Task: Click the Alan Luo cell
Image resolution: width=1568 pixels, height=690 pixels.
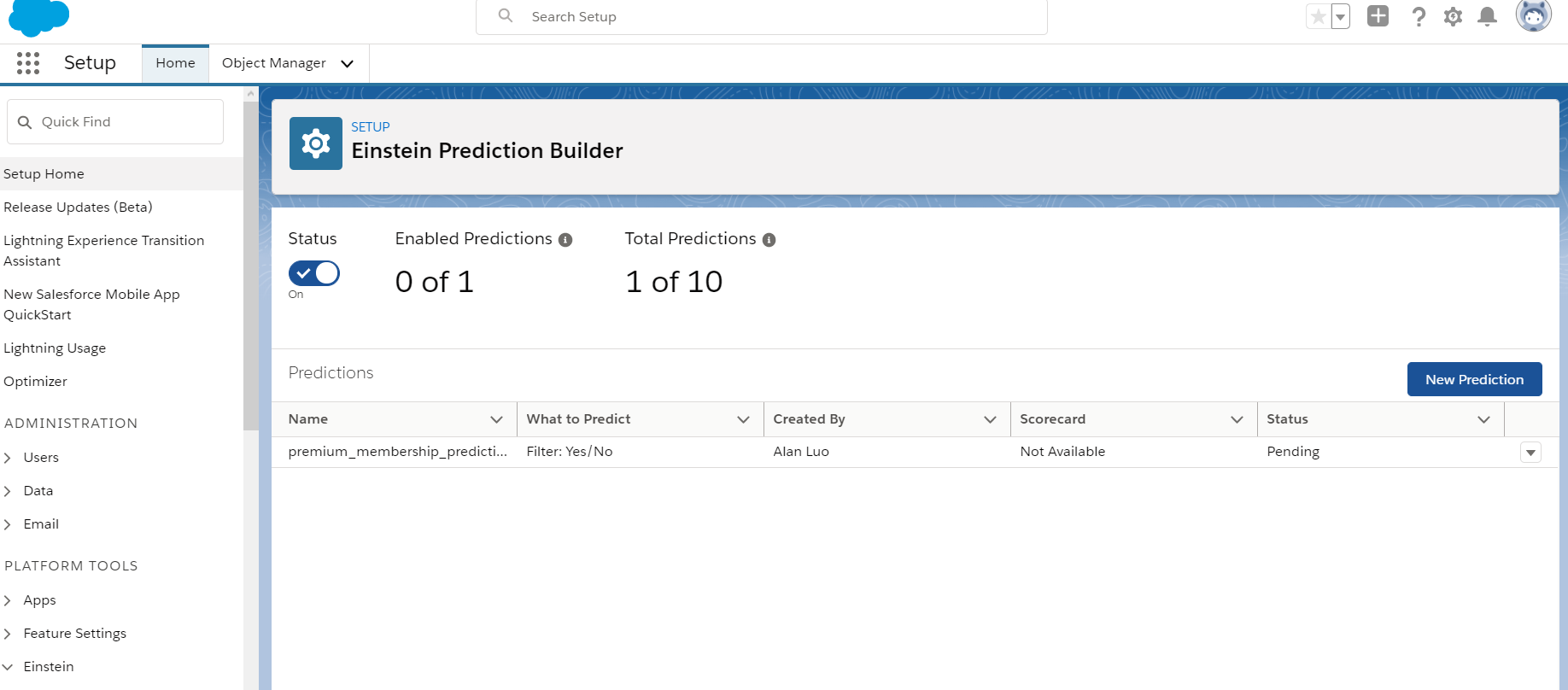Action: pos(801,452)
